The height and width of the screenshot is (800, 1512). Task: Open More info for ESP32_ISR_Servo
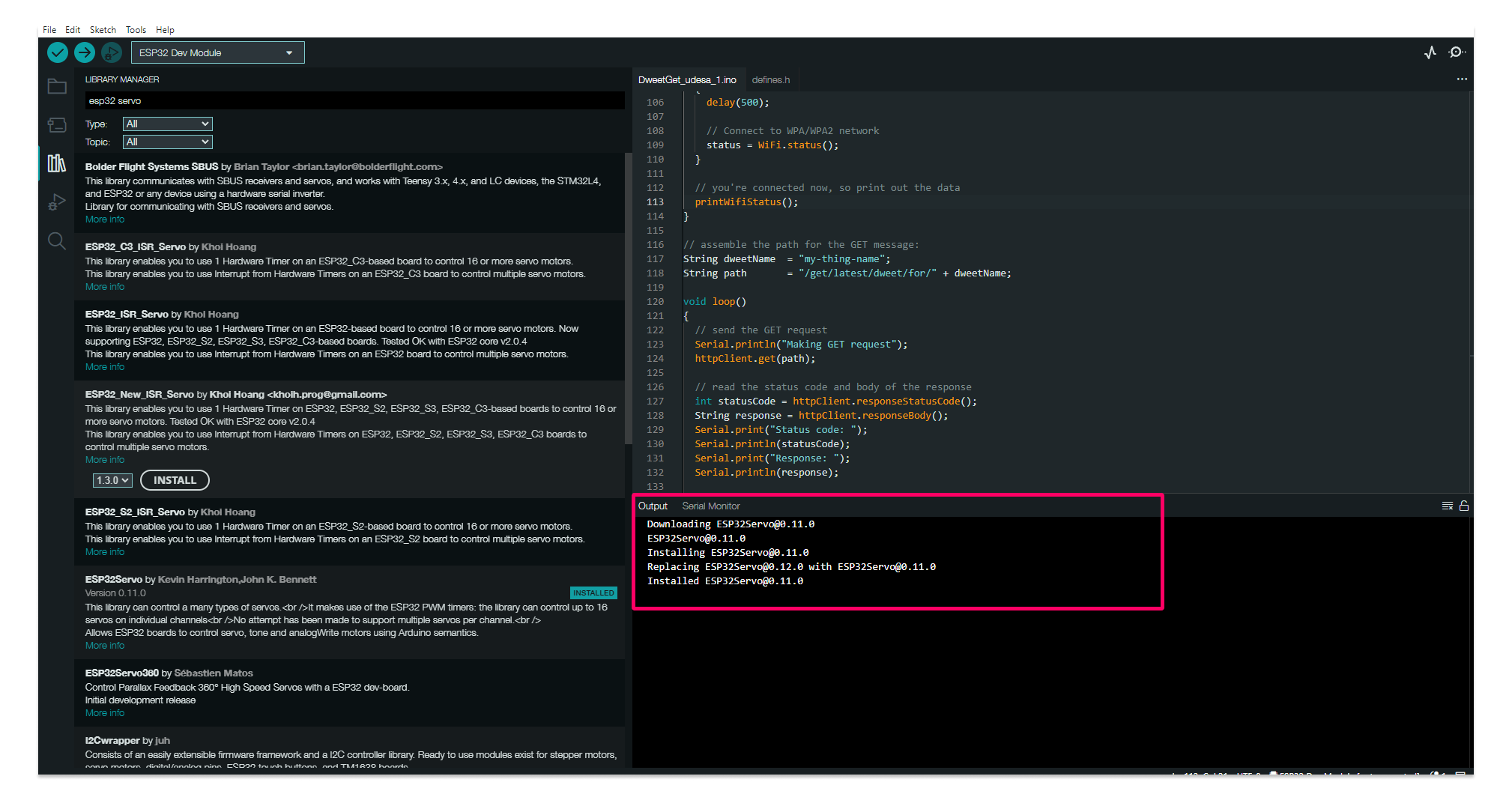pyautogui.click(x=105, y=367)
